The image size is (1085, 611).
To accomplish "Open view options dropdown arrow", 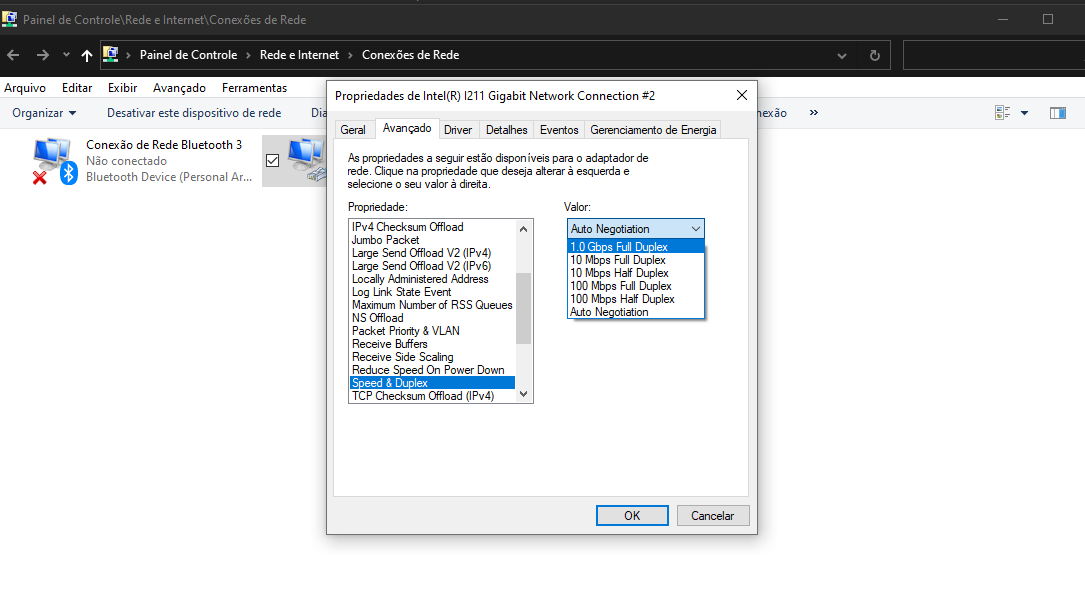I will point(1025,113).
